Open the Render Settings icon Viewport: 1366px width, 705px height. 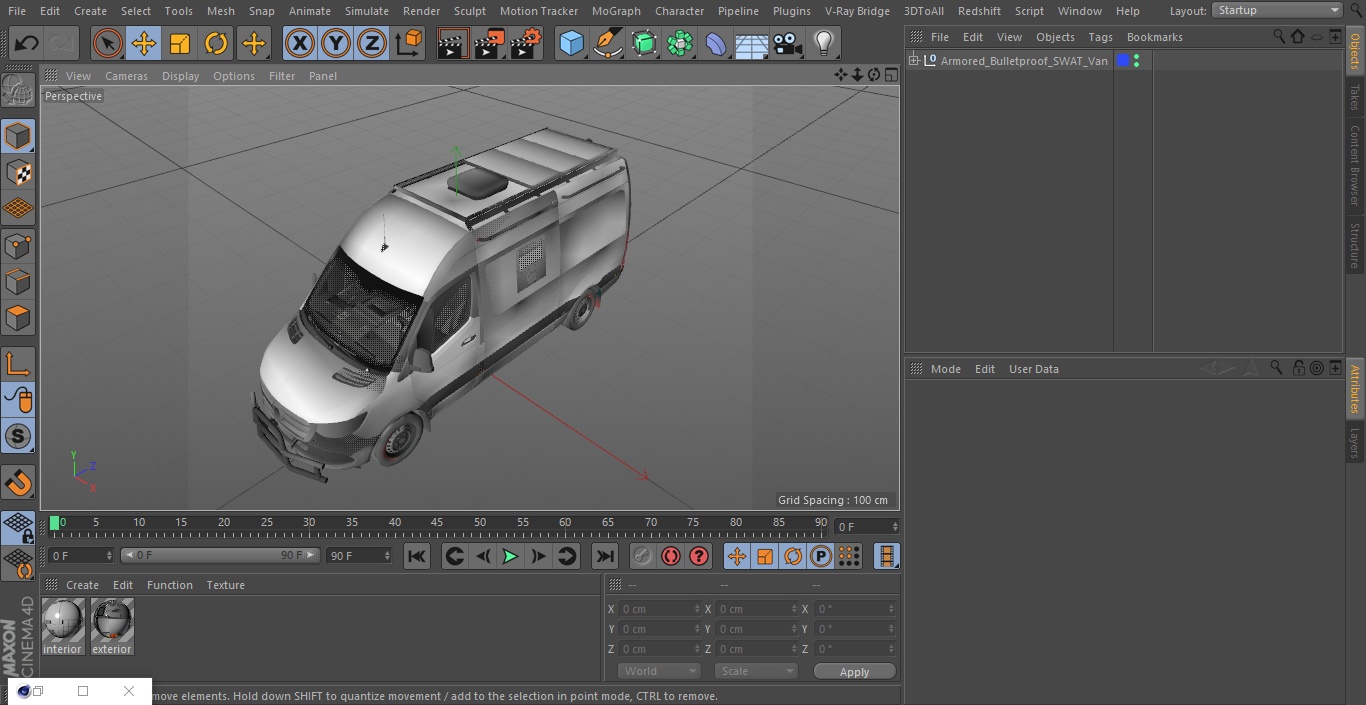[x=525, y=44]
